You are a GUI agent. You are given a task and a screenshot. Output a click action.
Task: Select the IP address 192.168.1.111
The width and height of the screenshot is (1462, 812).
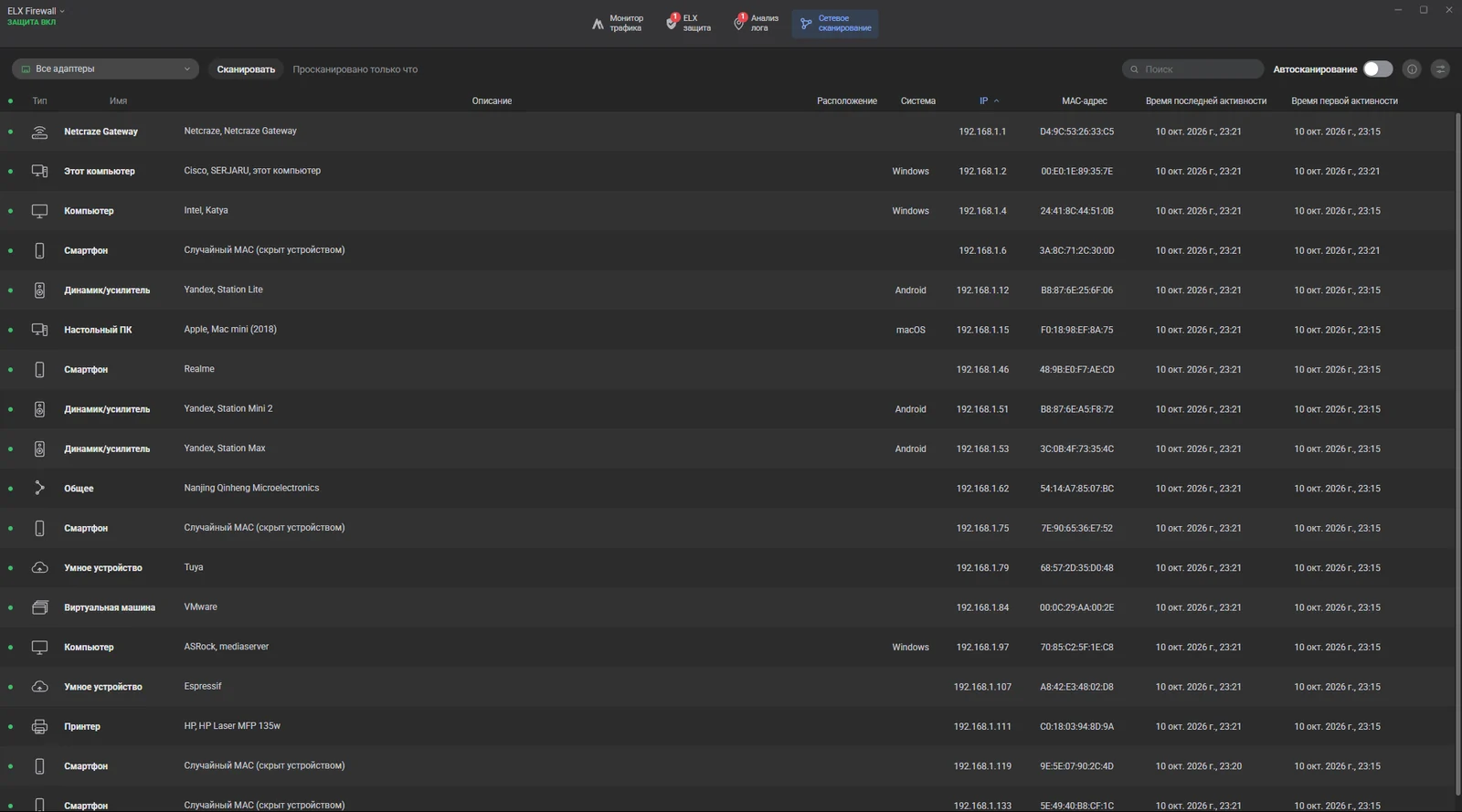click(x=982, y=727)
